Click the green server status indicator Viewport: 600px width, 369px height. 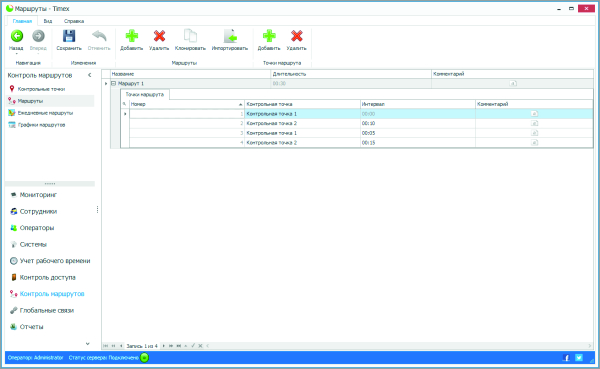144,358
